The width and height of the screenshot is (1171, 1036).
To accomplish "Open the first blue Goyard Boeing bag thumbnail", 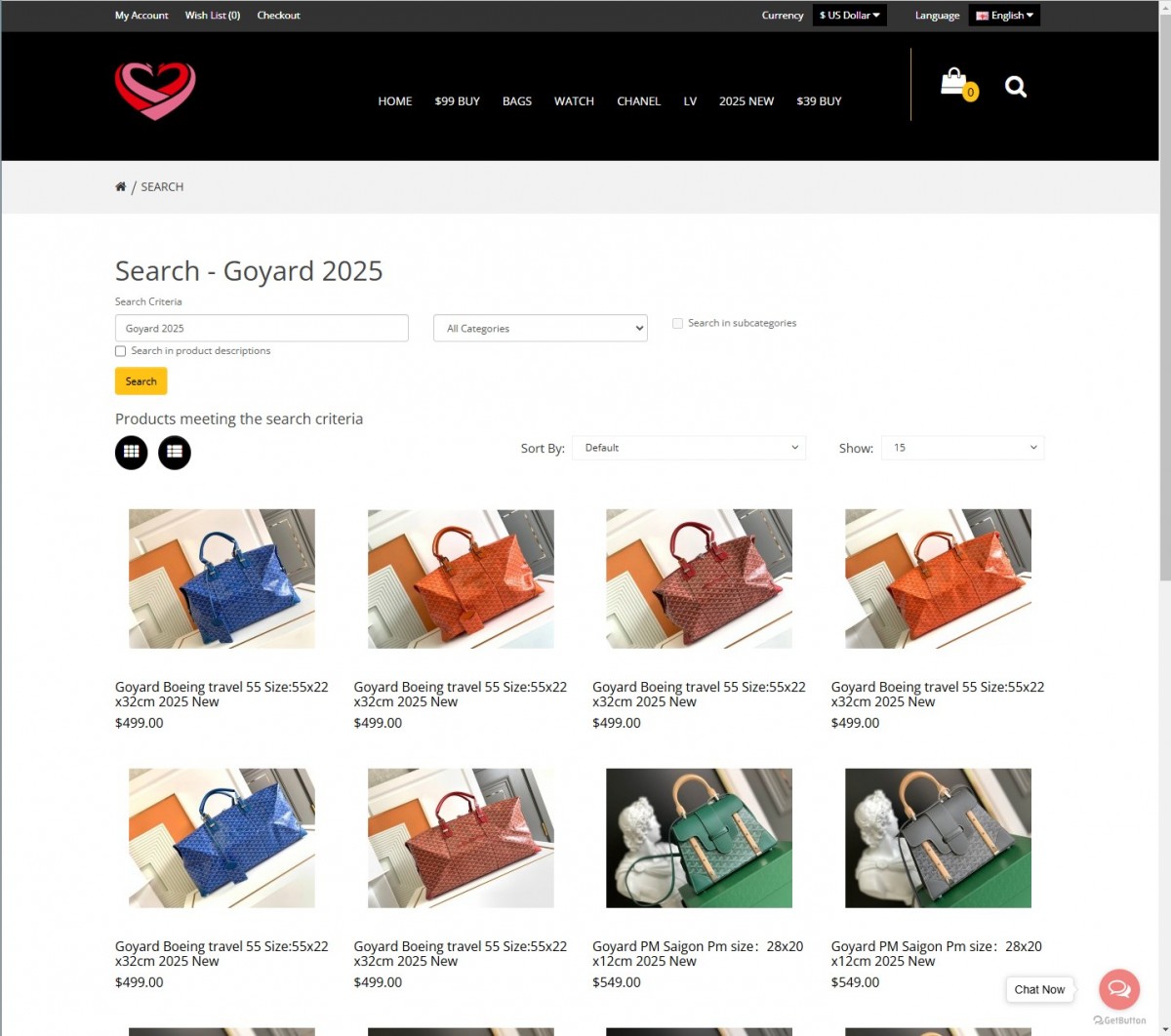I will [x=222, y=578].
